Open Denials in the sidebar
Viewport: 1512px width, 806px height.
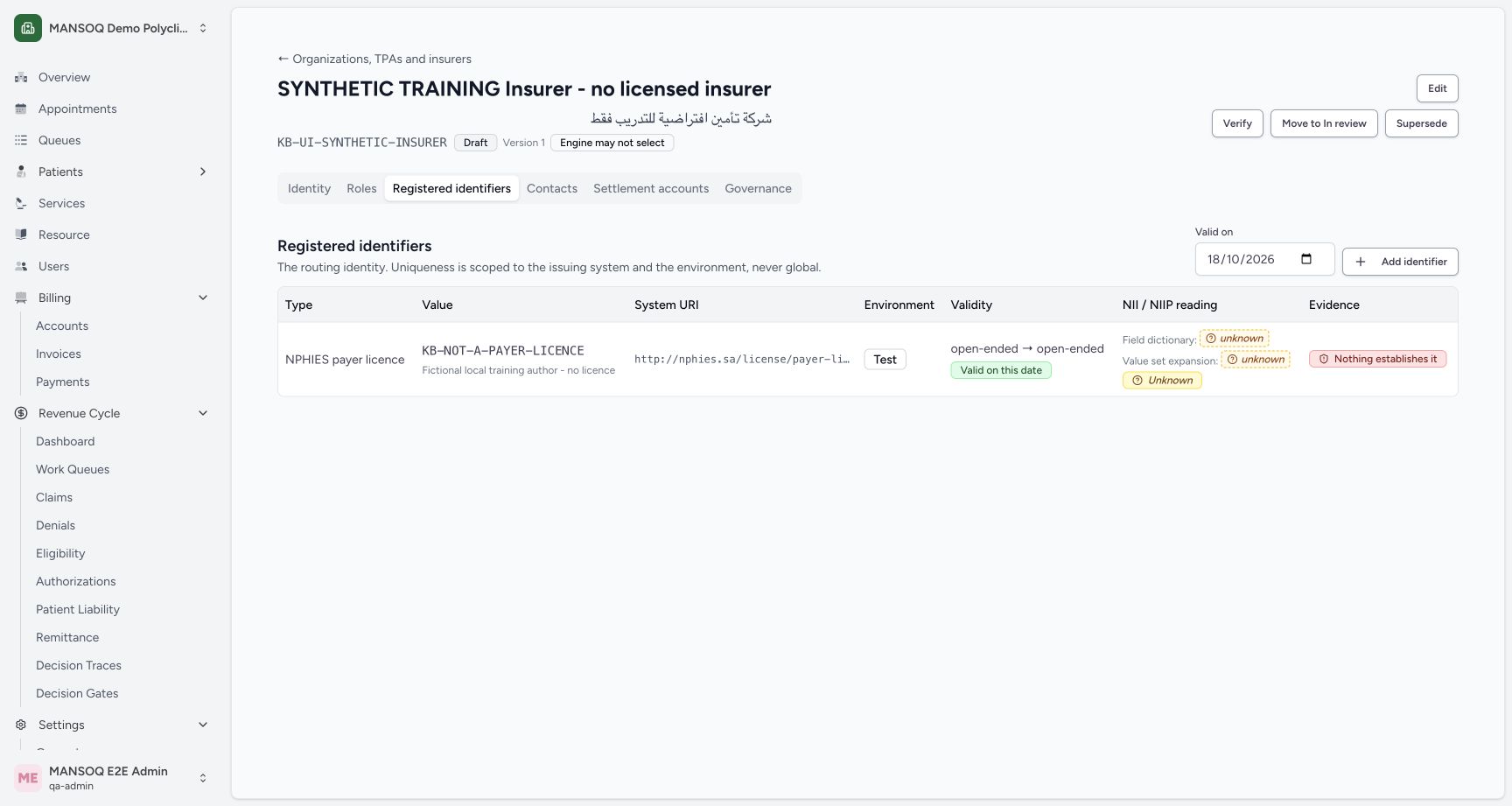55,526
